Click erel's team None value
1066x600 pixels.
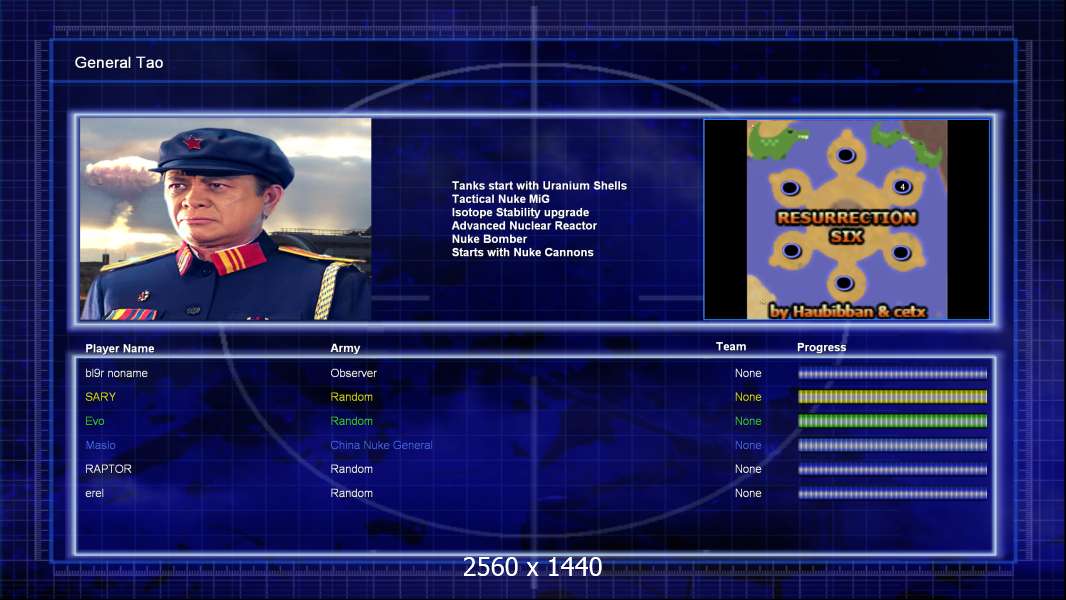[748, 493]
